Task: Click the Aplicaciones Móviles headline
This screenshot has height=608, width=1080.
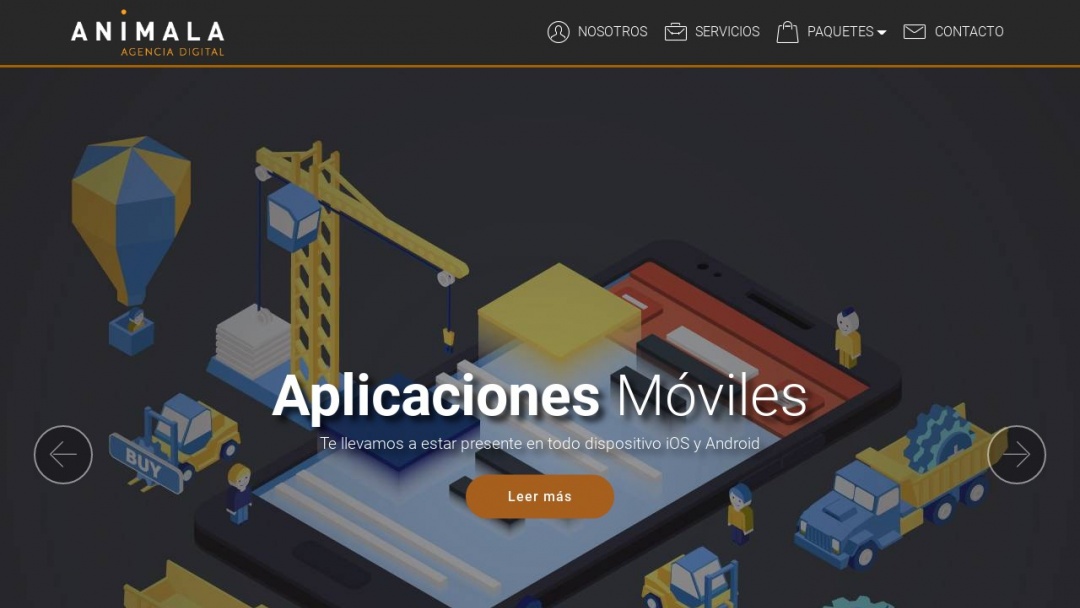Action: point(540,394)
